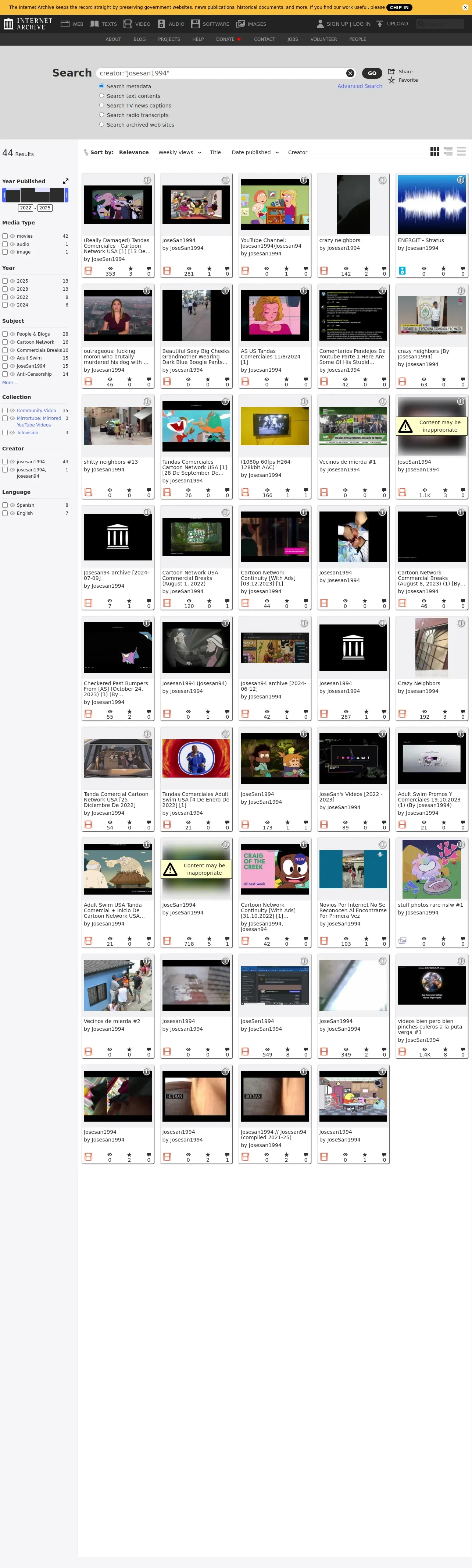This screenshot has height=1568, width=472.
Task: Click the top-right site search box
Action: click(x=440, y=24)
